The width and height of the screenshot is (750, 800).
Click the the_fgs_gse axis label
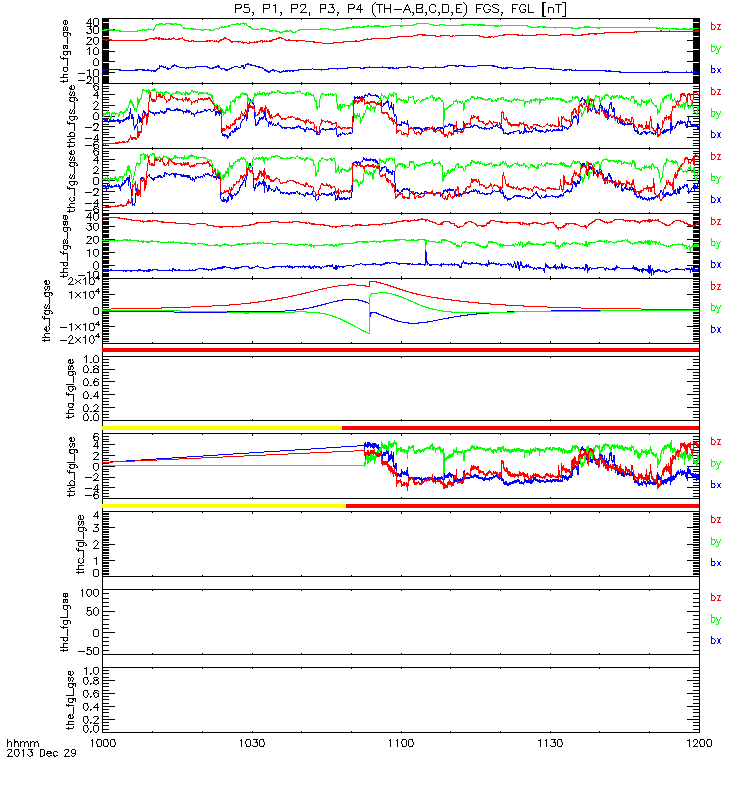point(46,311)
